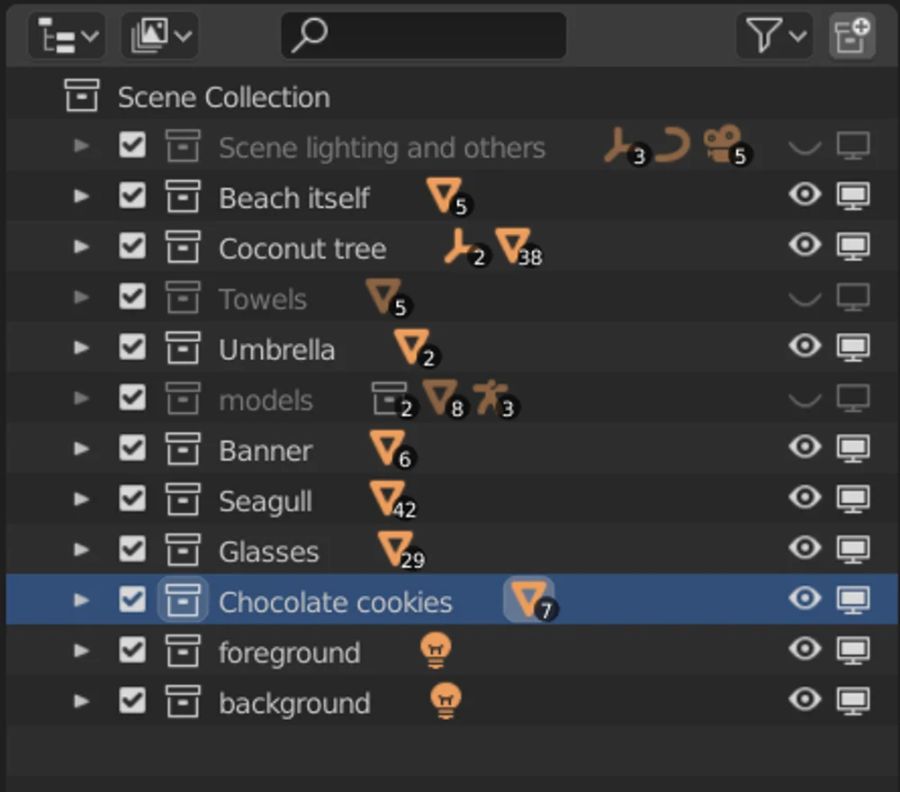This screenshot has width=900, height=792.
Task: Click the collection icon of Umbrella
Action: pyautogui.click(x=182, y=348)
